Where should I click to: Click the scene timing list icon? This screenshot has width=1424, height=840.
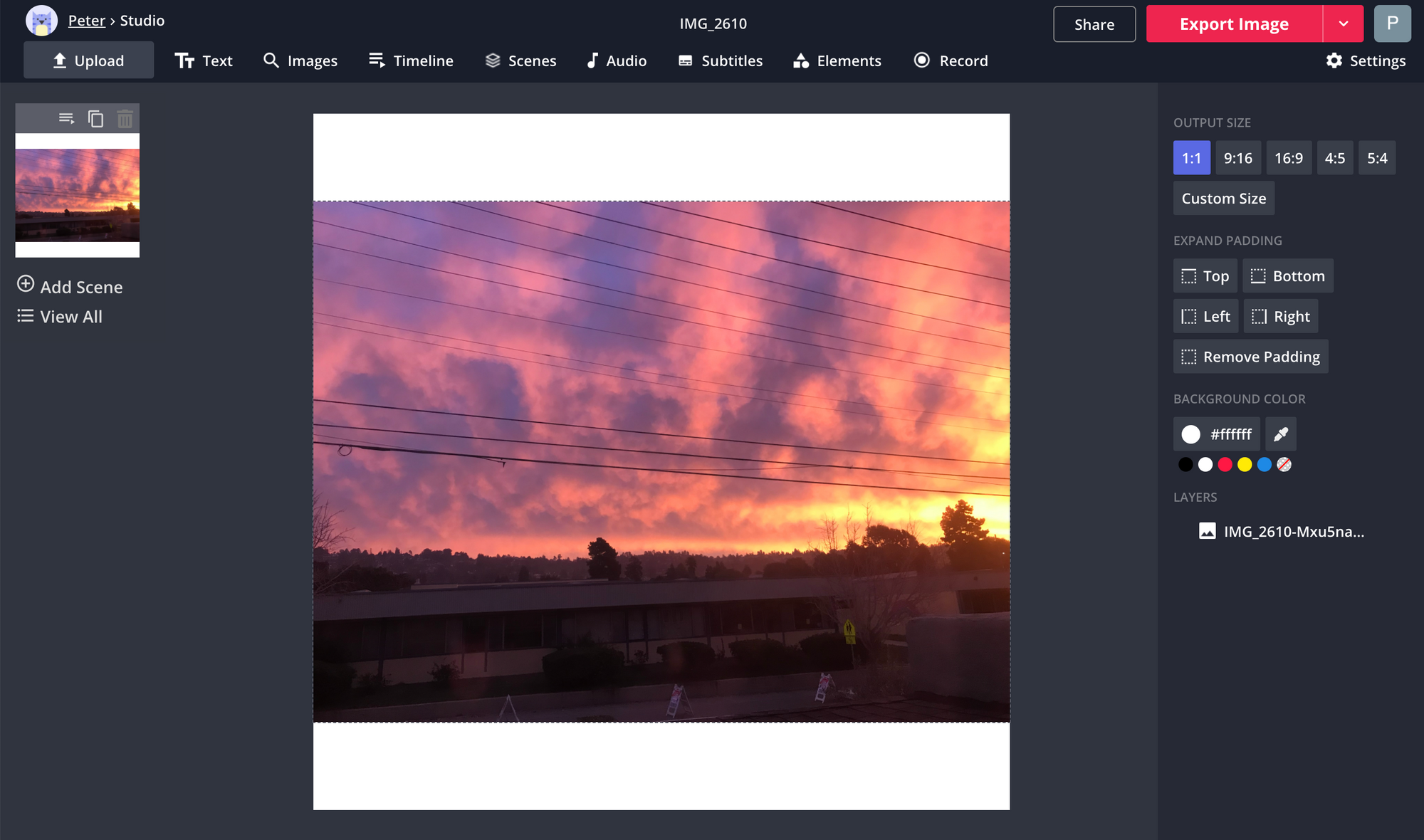(x=67, y=118)
